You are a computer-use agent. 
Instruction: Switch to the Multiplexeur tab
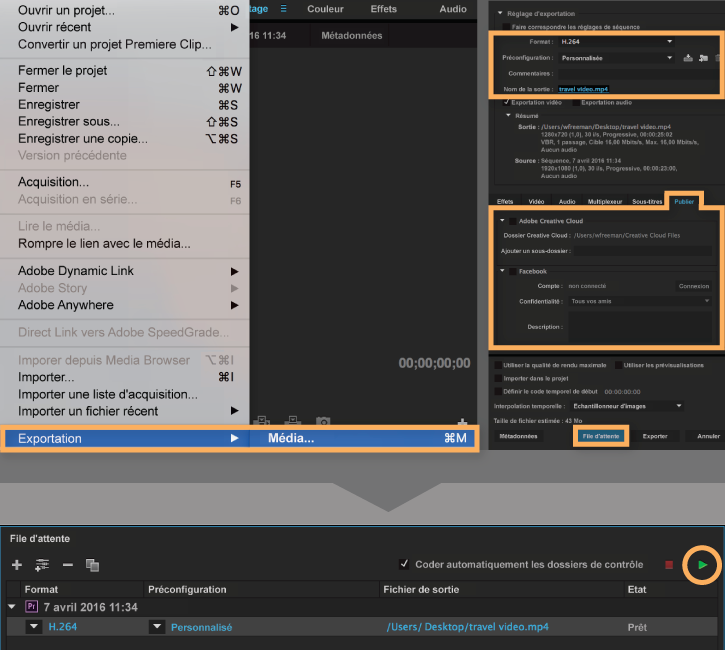coord(604,202)
